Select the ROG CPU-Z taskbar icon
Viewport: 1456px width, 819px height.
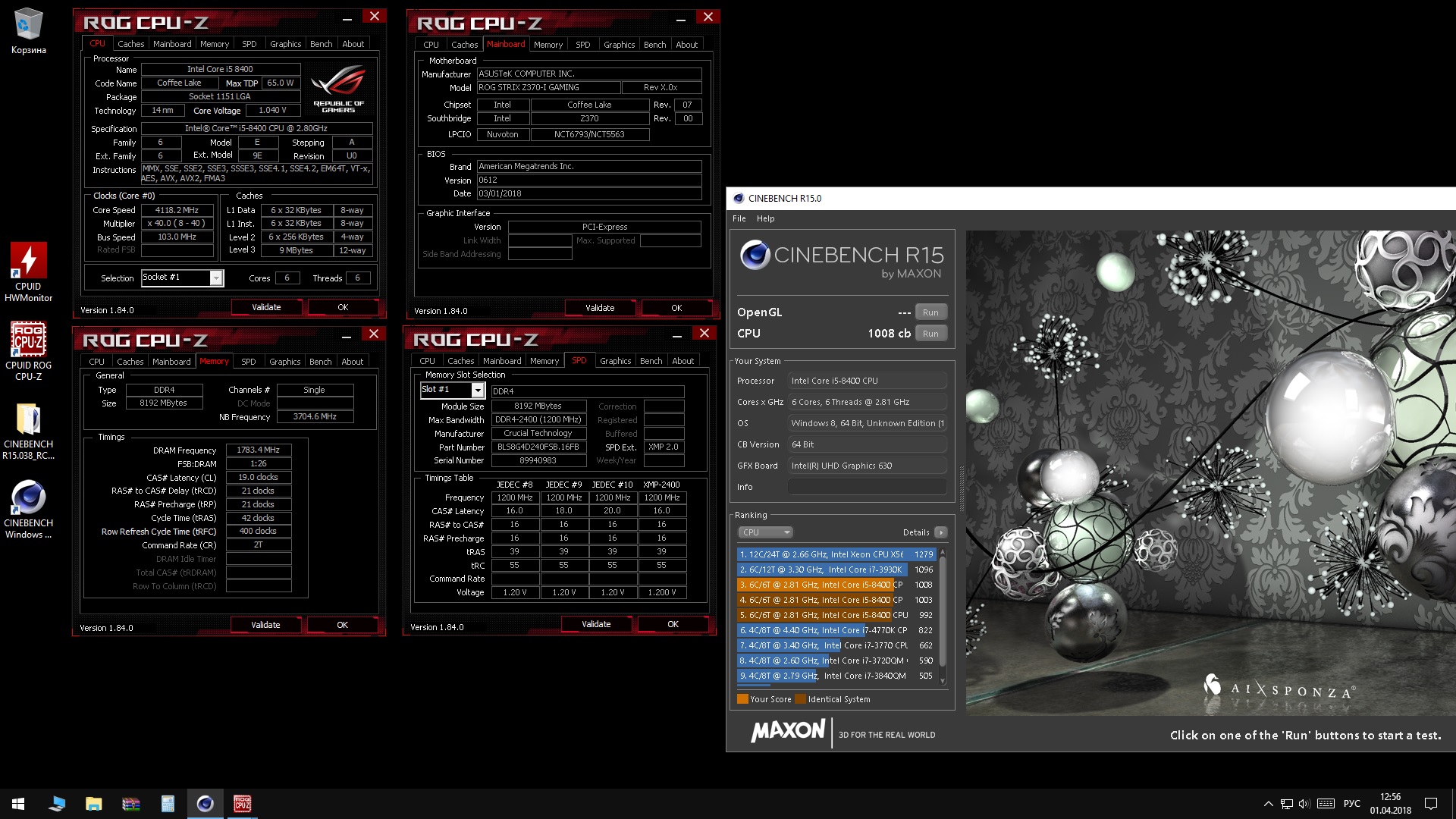242,804
